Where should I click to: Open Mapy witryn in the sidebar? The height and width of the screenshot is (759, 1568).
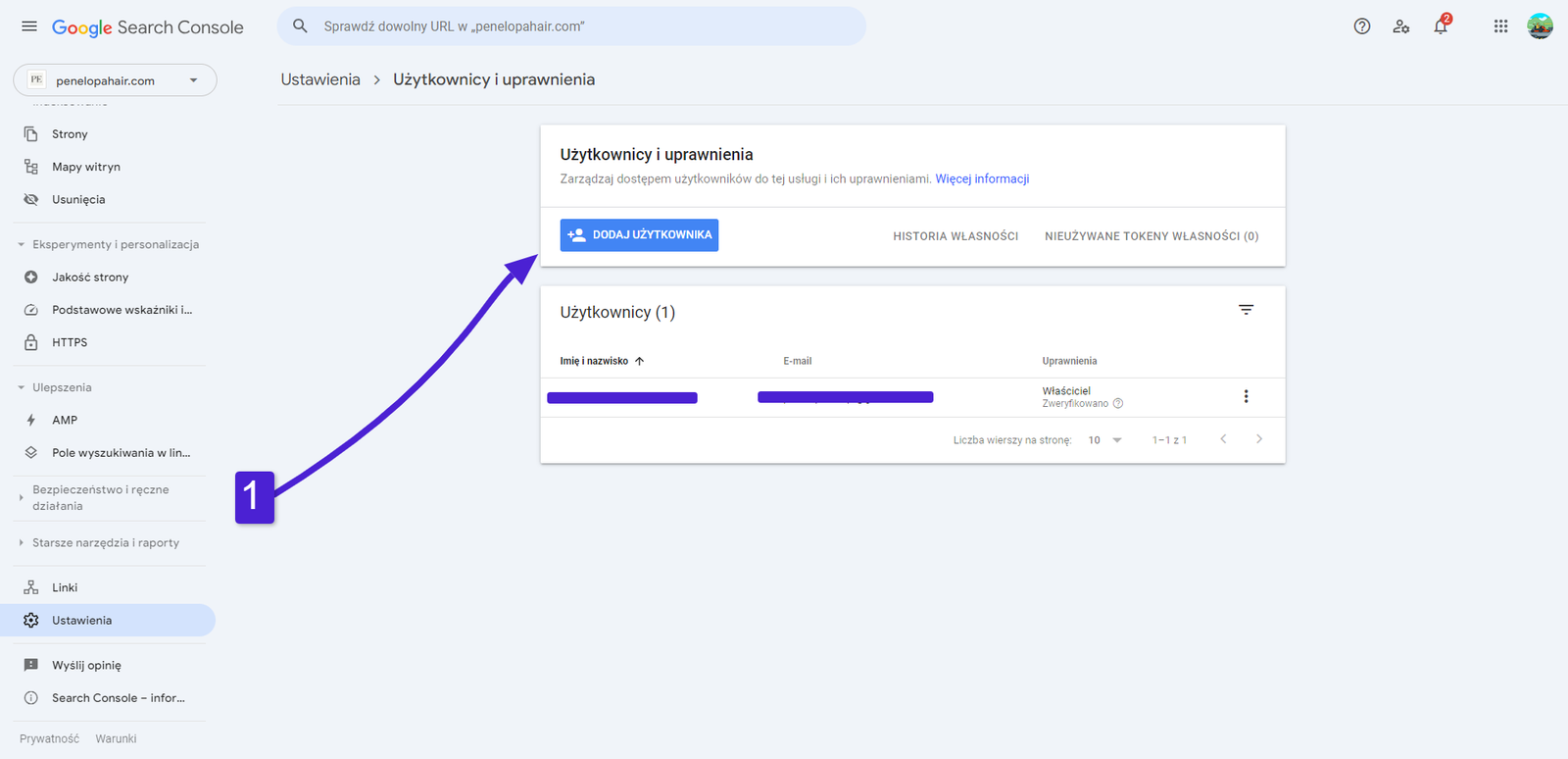(86, 167)
